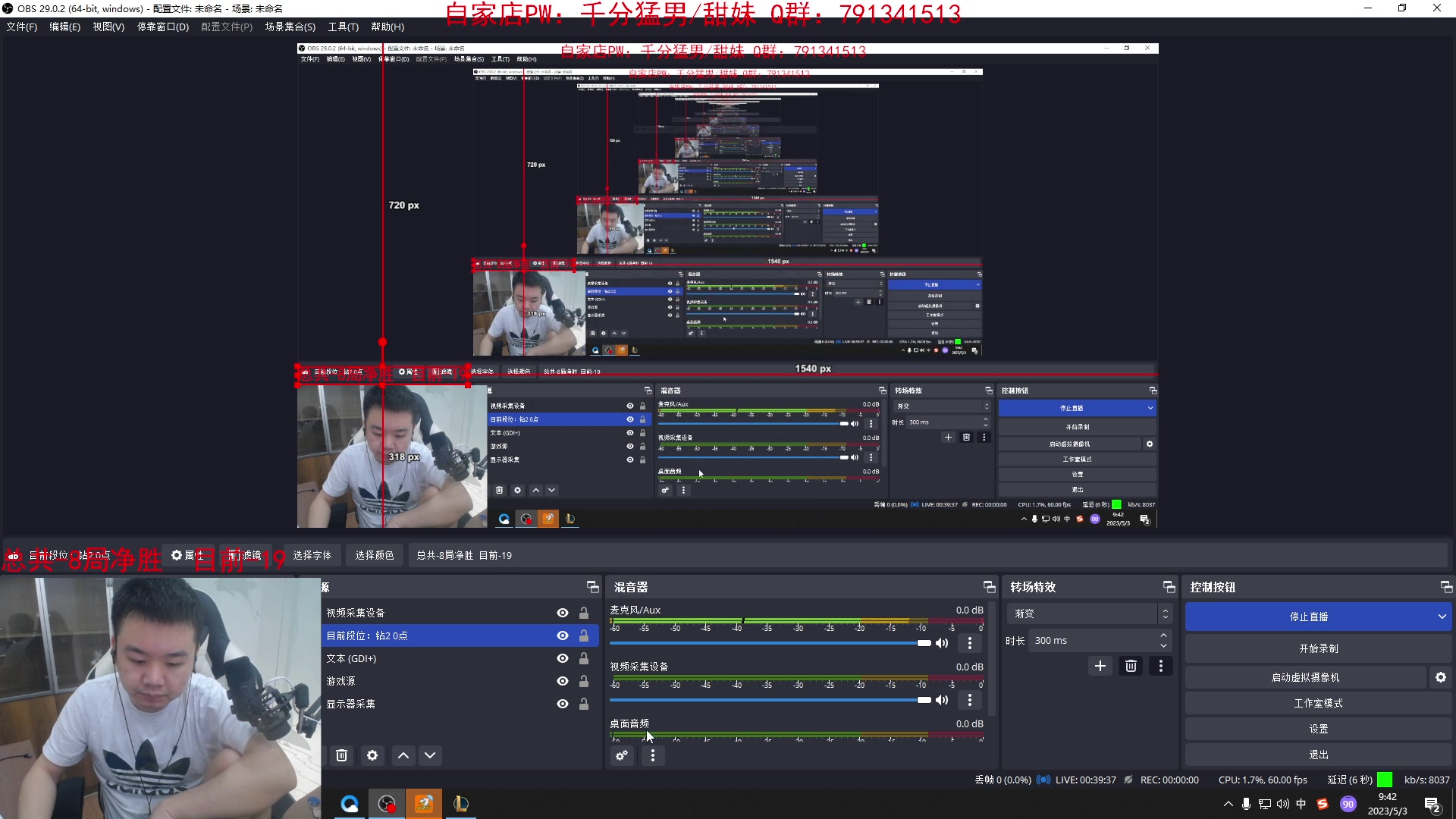Screen dimensions: 1456x819
Task: Click the mixer panel vertical scrollbar
Action: point(992,660)
